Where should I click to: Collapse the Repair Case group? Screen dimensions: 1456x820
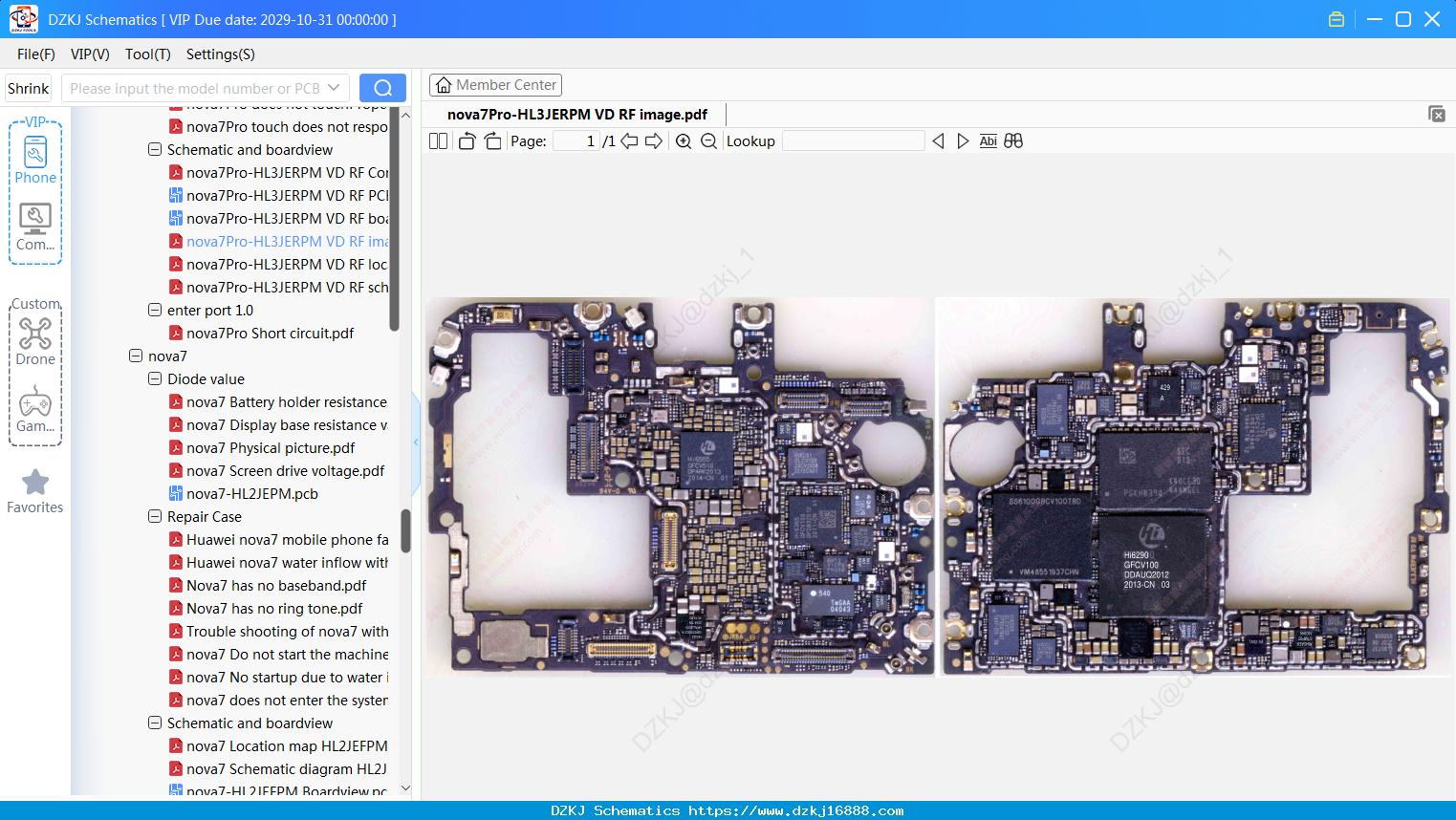click(x=155, y=517)
